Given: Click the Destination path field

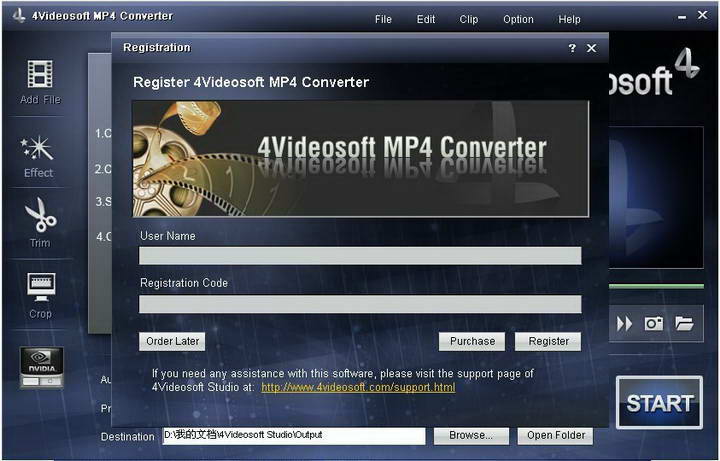Looking at the screenshot, I should (x=294, y=436).
